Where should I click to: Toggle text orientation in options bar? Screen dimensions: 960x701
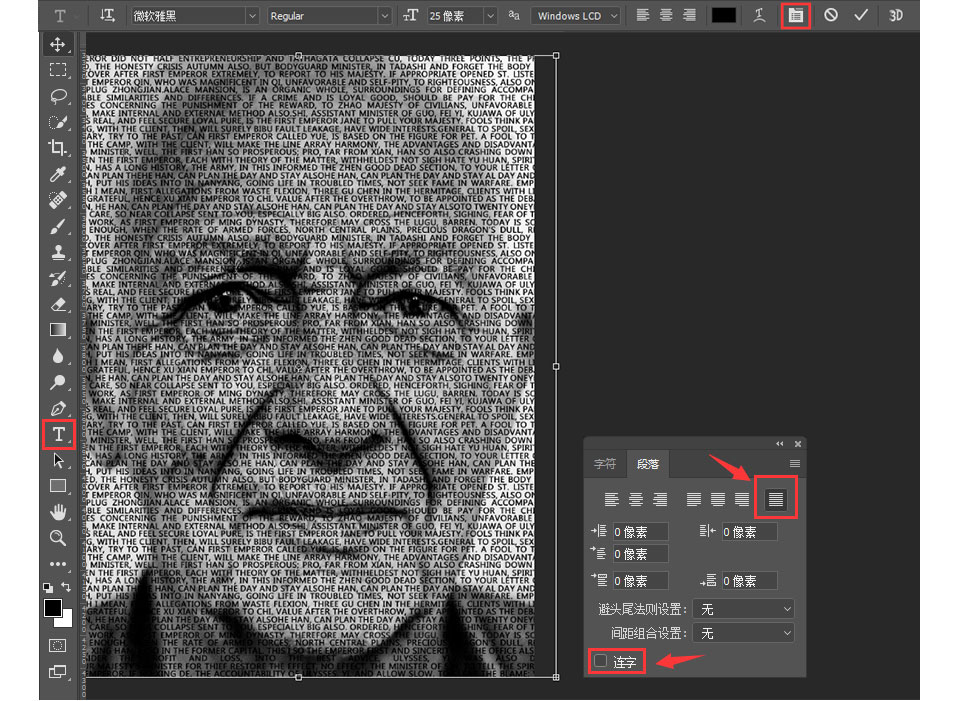107,15
